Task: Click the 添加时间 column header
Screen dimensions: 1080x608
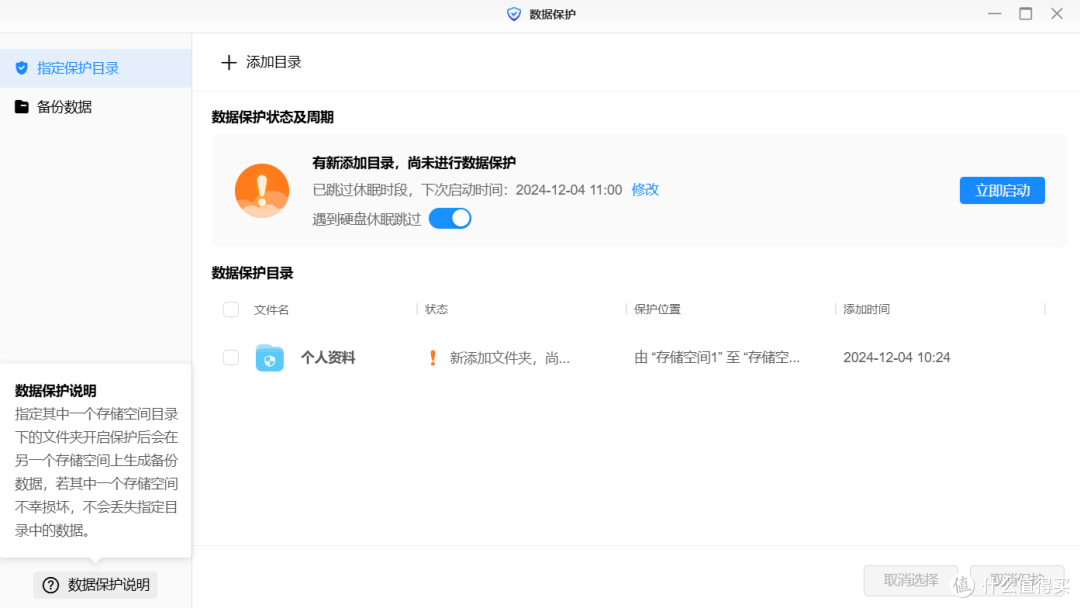Action: [x=866, y=309]
